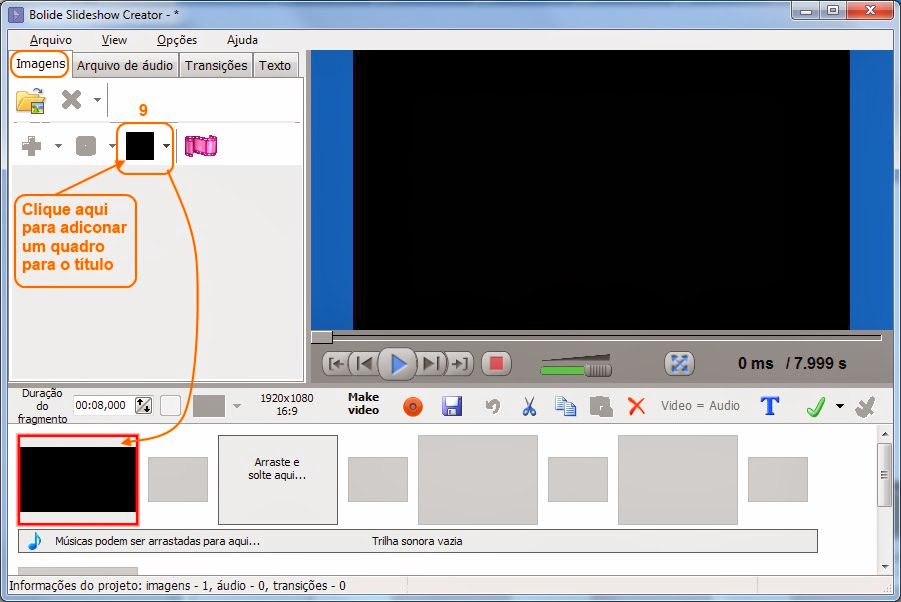Jump to the end of the slideshow
Screen dimensions: 901x602
coord(460,364)
